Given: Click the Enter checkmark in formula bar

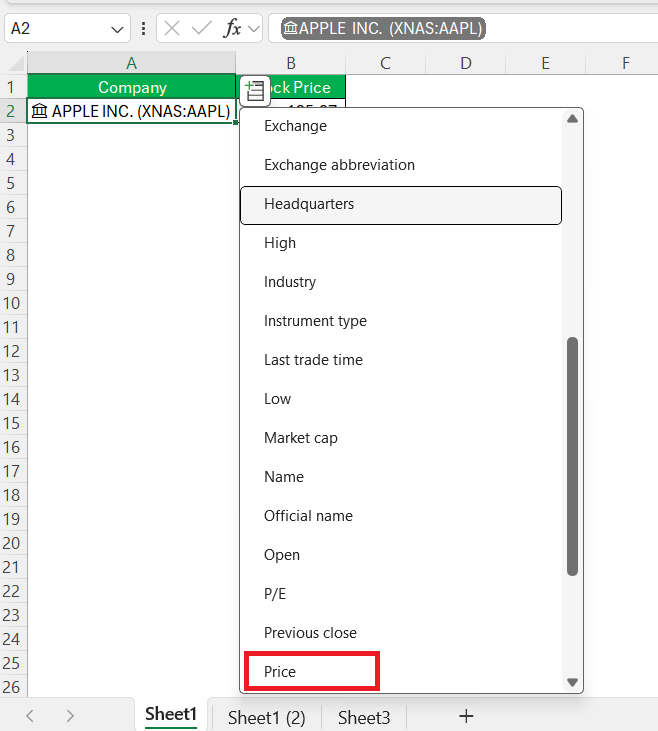Looking at the screenshot, I should [x=201, y=28].
